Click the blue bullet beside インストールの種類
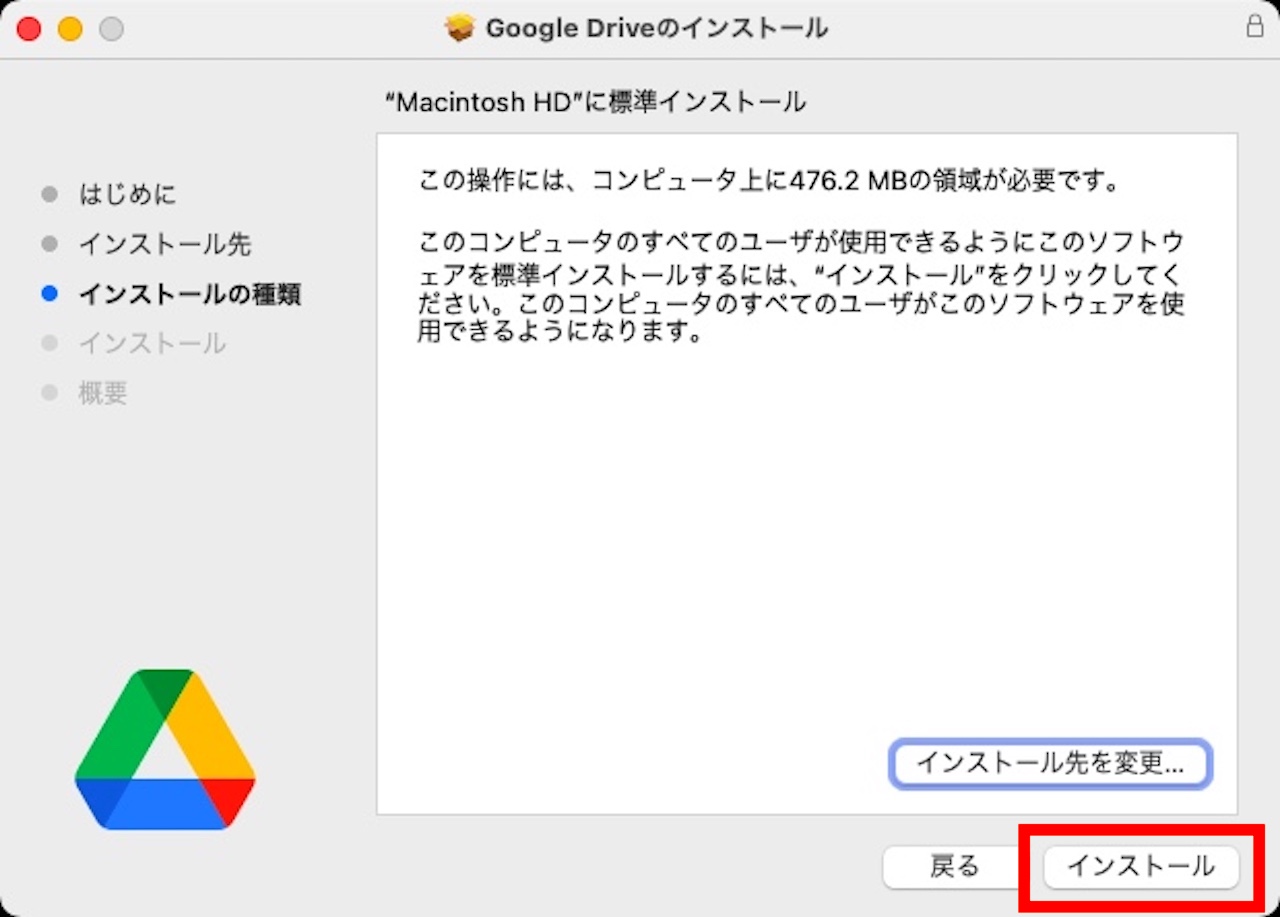Viewport: 1280px width, 917px height. coord(50,294)
